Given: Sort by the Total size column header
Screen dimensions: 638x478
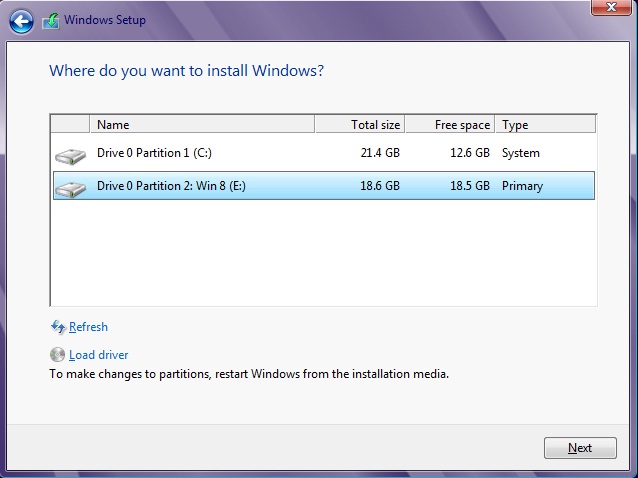Looking at the screenshot, I should click(x=360, y=124).
